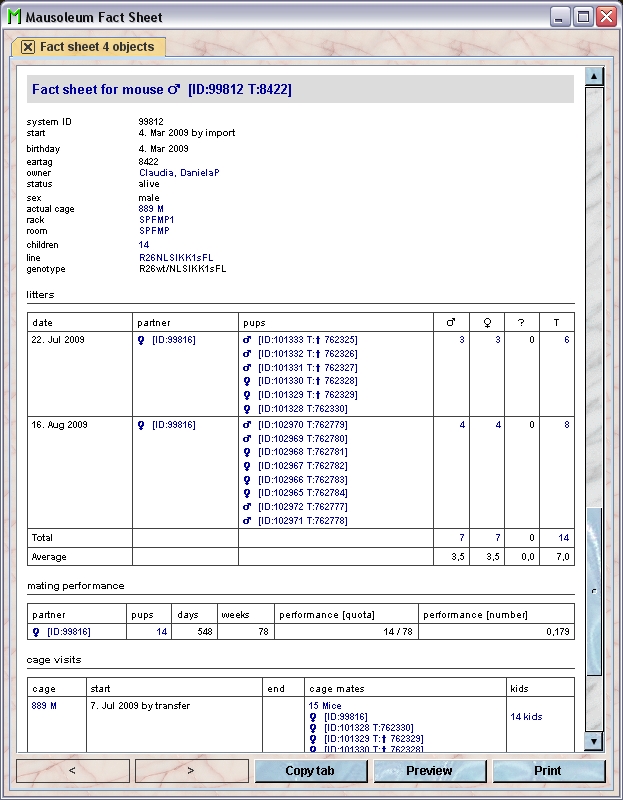Screen dimensions: 623x800
Task: Click the Copy tab button
Action: [310, 771]
